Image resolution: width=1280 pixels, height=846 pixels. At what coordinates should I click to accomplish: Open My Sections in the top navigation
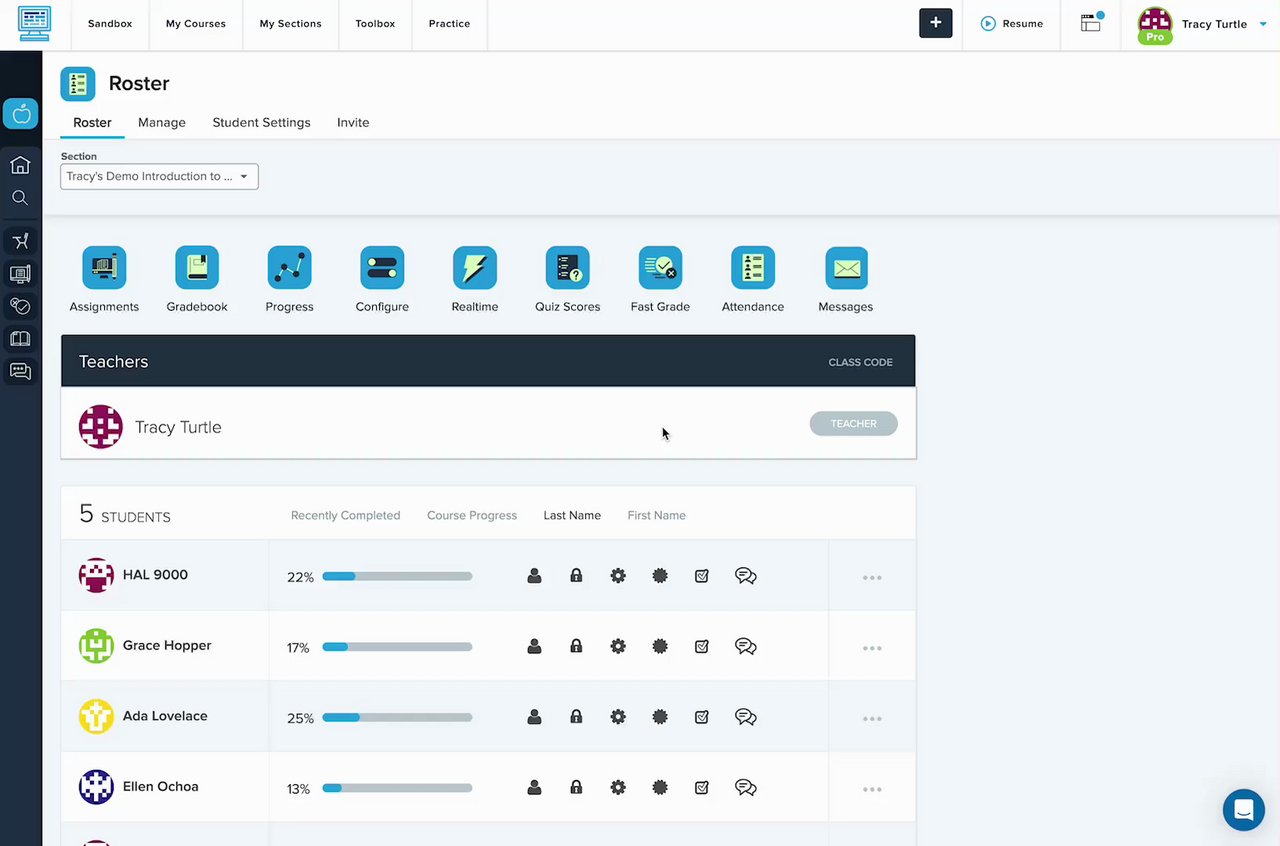[x=291, y=24]
